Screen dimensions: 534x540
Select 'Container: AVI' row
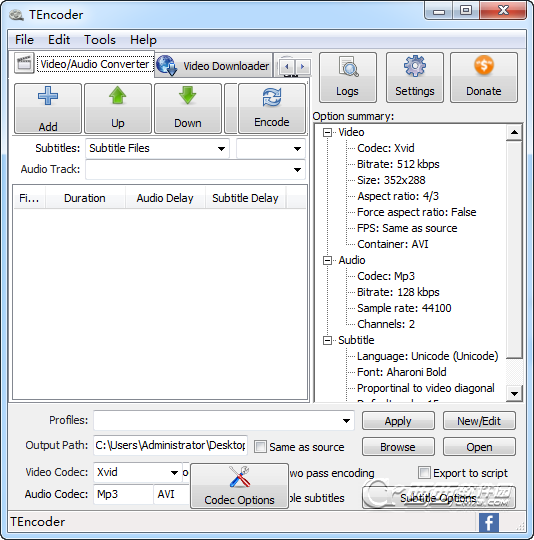(x=393, y=244)
